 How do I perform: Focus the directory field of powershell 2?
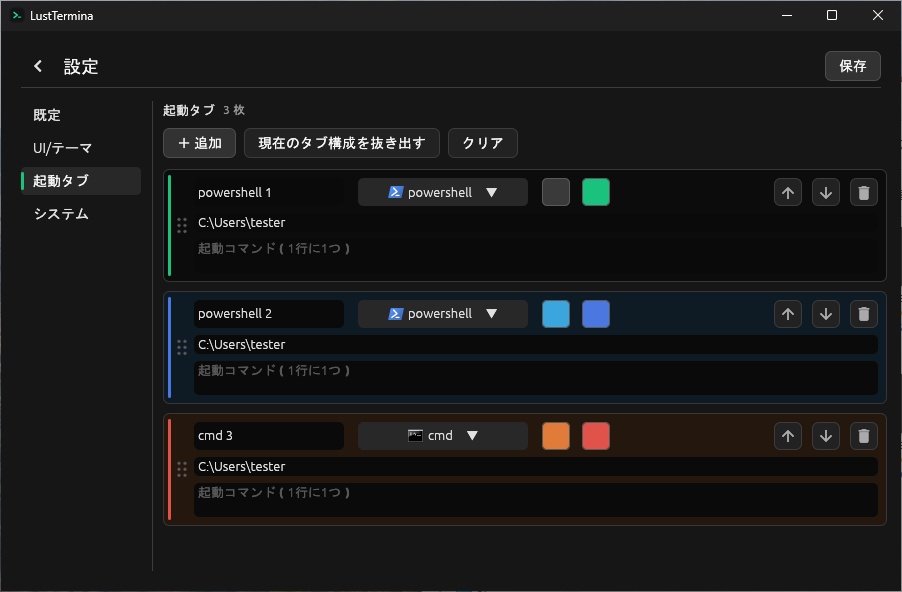coord(536,345)
